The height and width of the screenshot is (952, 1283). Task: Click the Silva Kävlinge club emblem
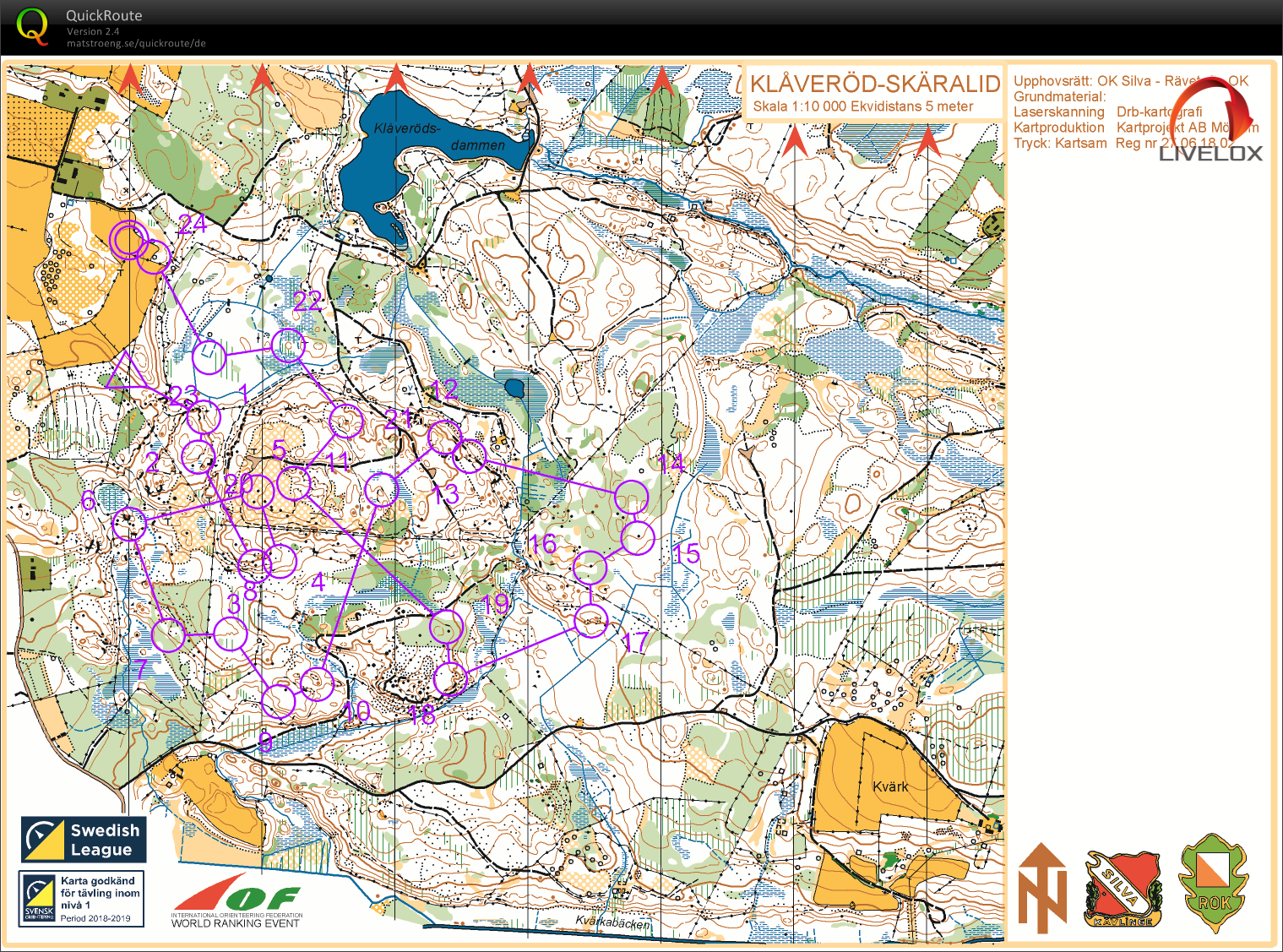(1123, 888)
